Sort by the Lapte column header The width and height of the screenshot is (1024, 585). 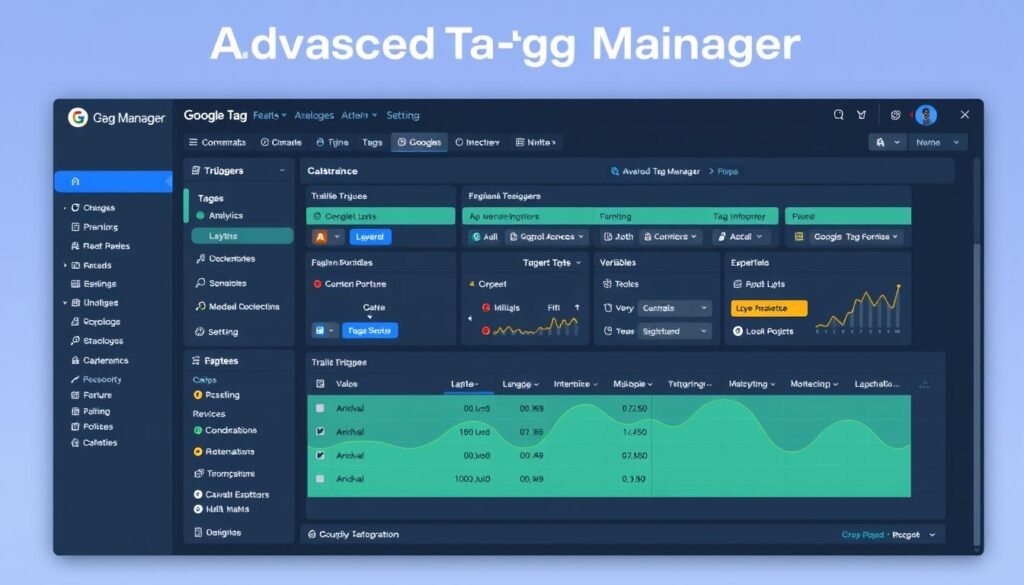pos(464,384)
